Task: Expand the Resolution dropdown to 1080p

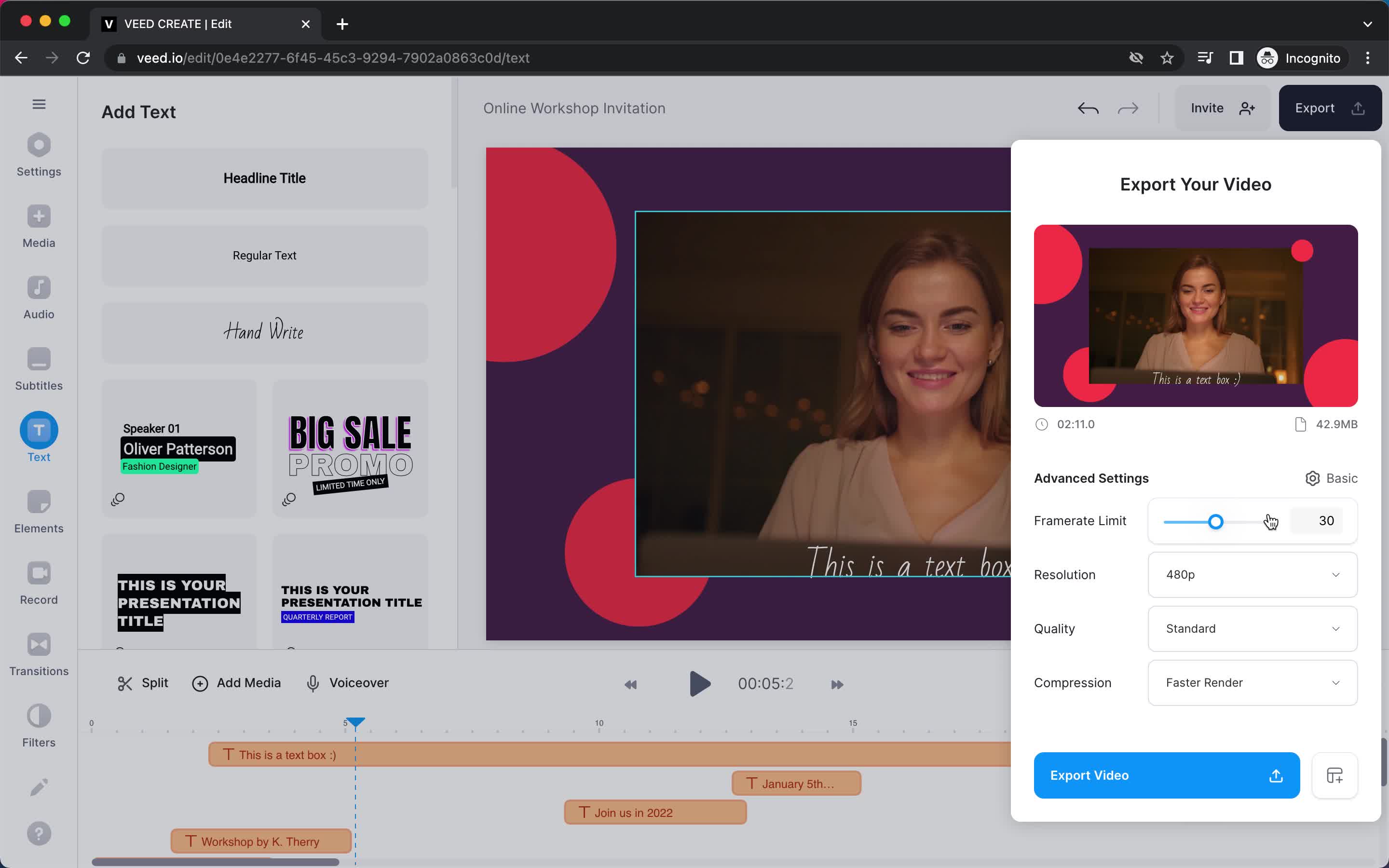Action: [x=1252, y=574]
